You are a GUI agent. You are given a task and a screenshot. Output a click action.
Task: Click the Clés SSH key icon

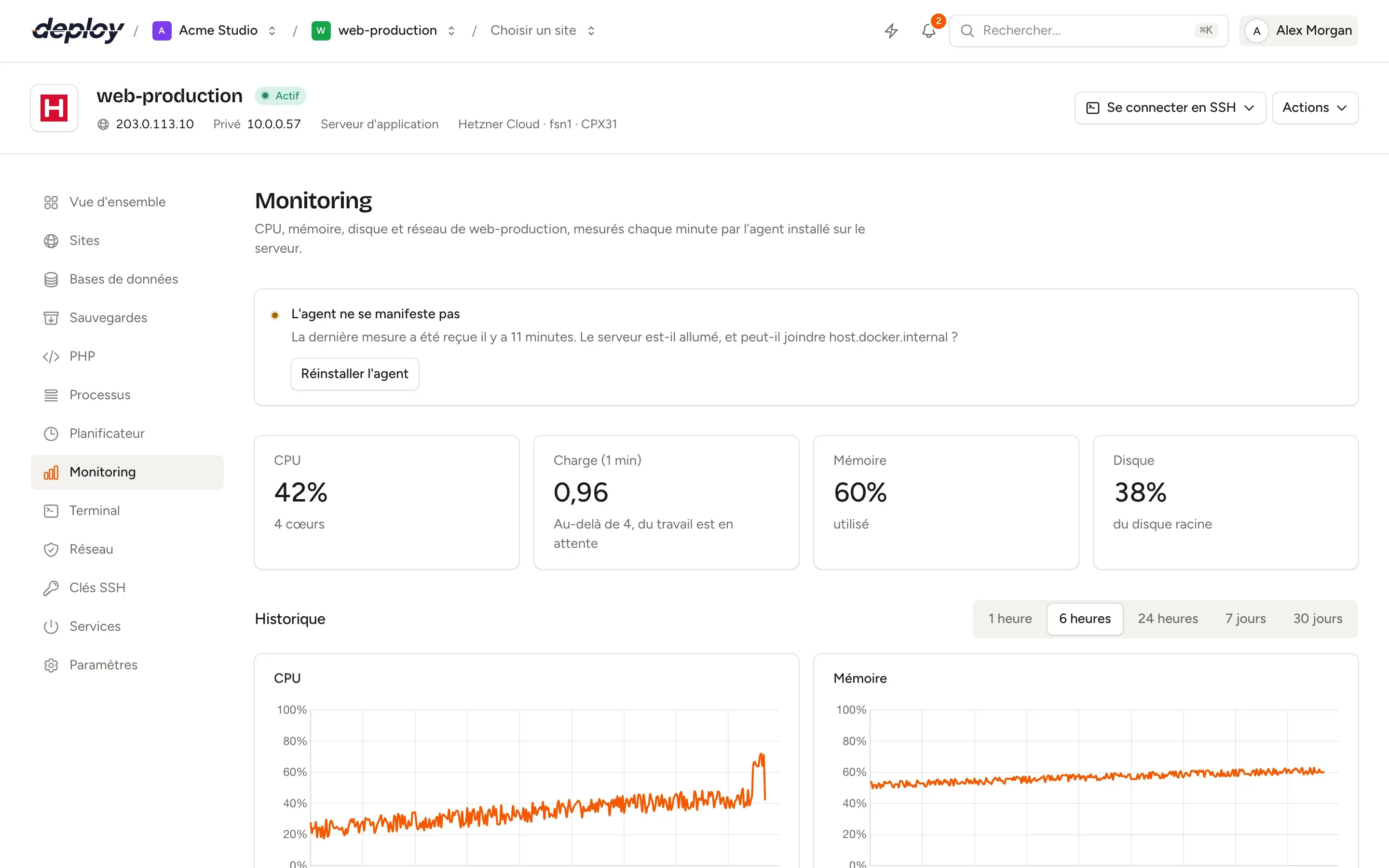[x=51, y=588]
